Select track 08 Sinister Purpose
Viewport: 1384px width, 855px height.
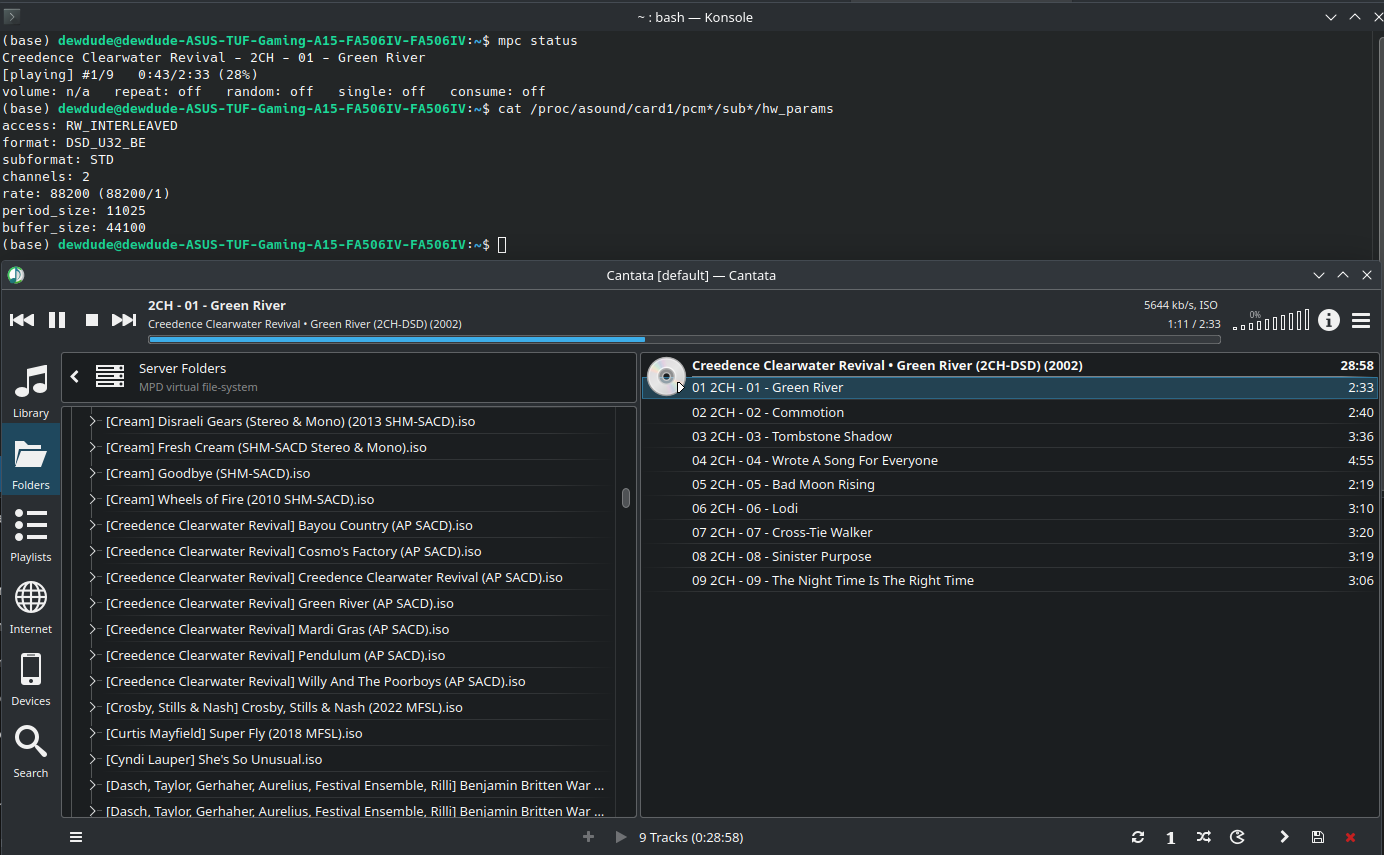coord(1010,556)
